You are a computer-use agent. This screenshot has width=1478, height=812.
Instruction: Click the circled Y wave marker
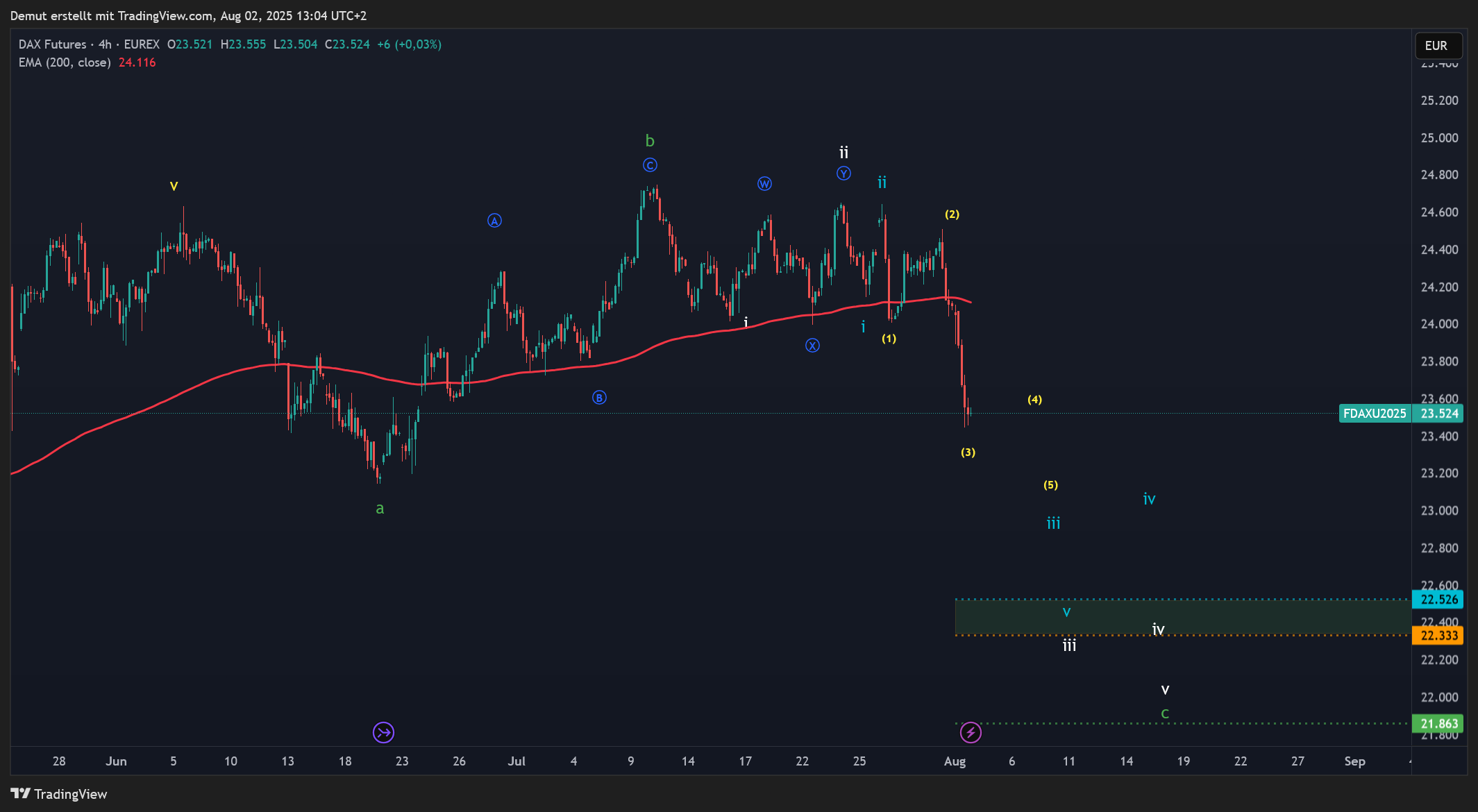click(x=843, y=174)
